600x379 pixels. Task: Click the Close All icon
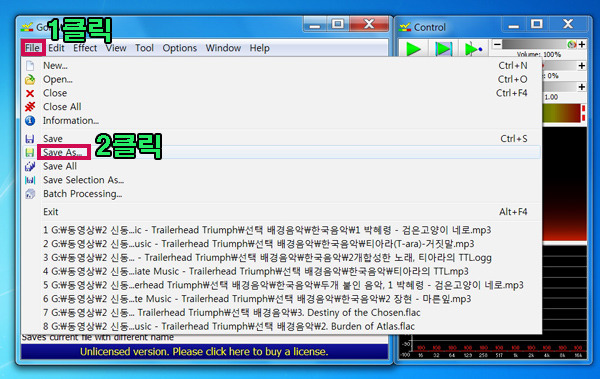pos(30,107)
